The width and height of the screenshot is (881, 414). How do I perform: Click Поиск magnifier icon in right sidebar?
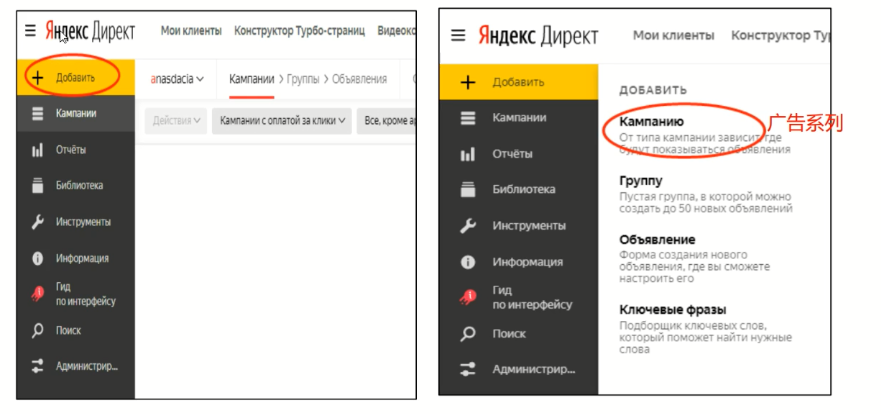pos(467,334)
